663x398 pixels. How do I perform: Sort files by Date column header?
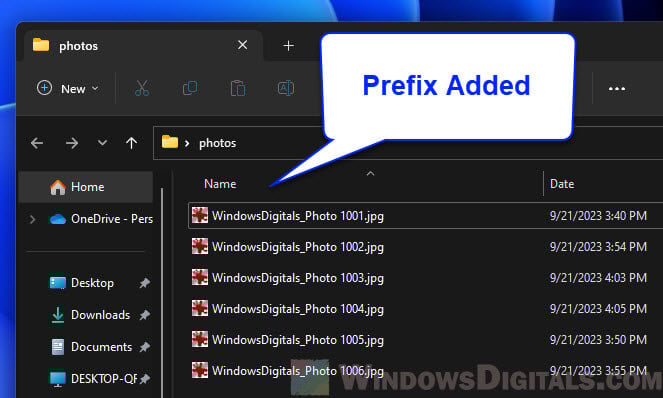coord(562,184)
